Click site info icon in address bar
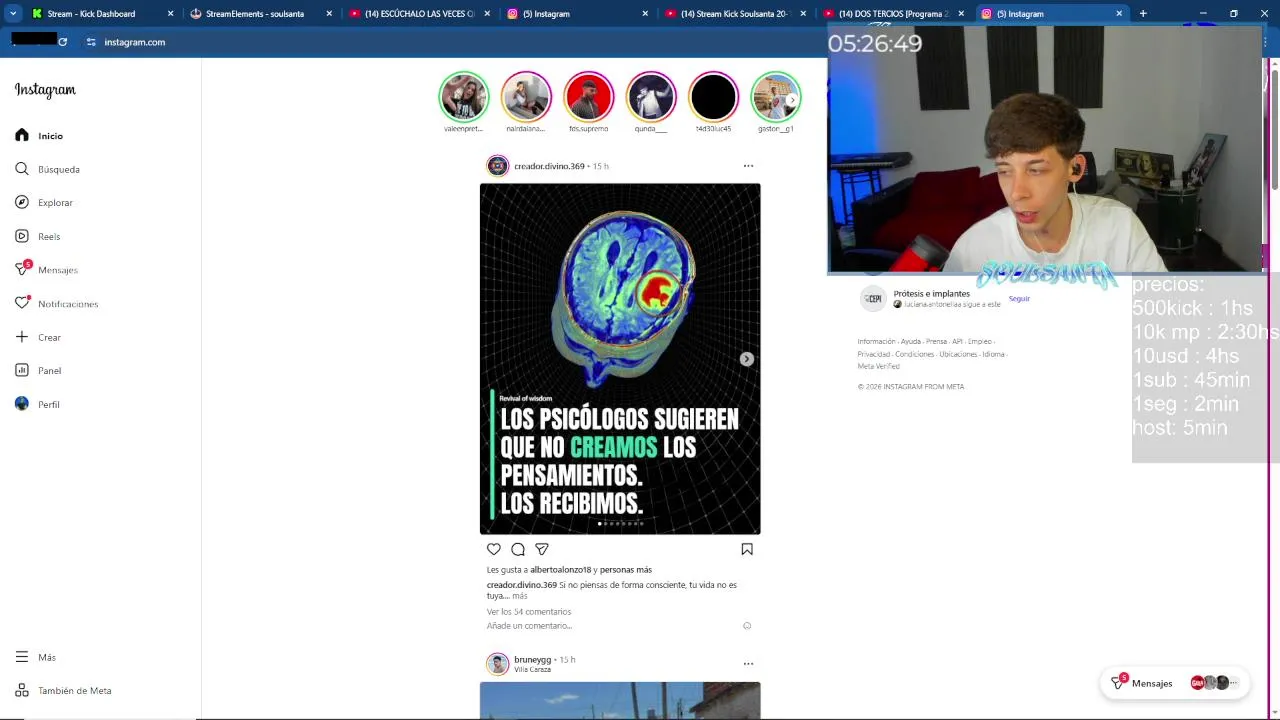Viewport: 1280px width, 720px height. [x=91, y=42]
